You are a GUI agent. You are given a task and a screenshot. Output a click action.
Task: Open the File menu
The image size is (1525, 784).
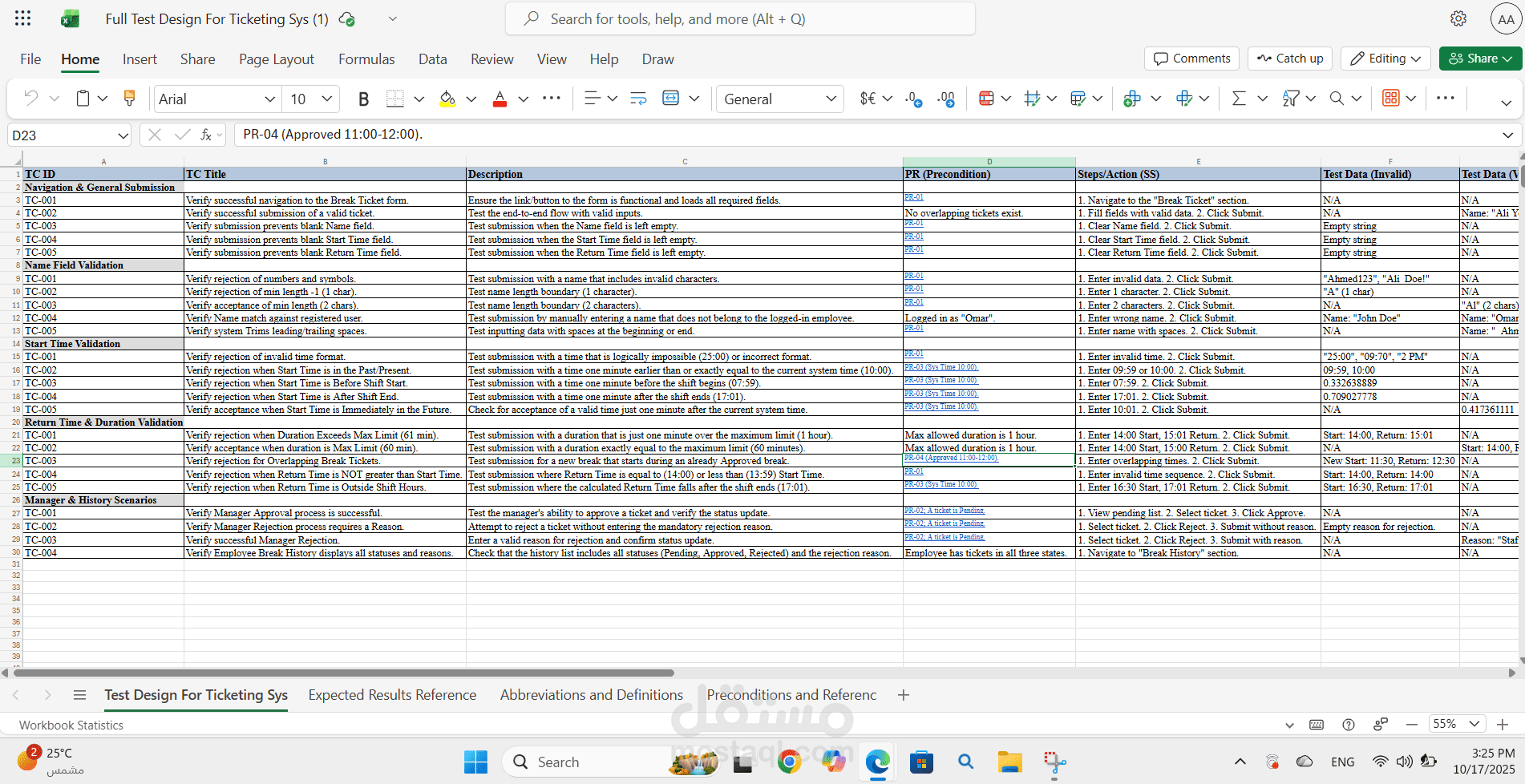click(30, 59)
